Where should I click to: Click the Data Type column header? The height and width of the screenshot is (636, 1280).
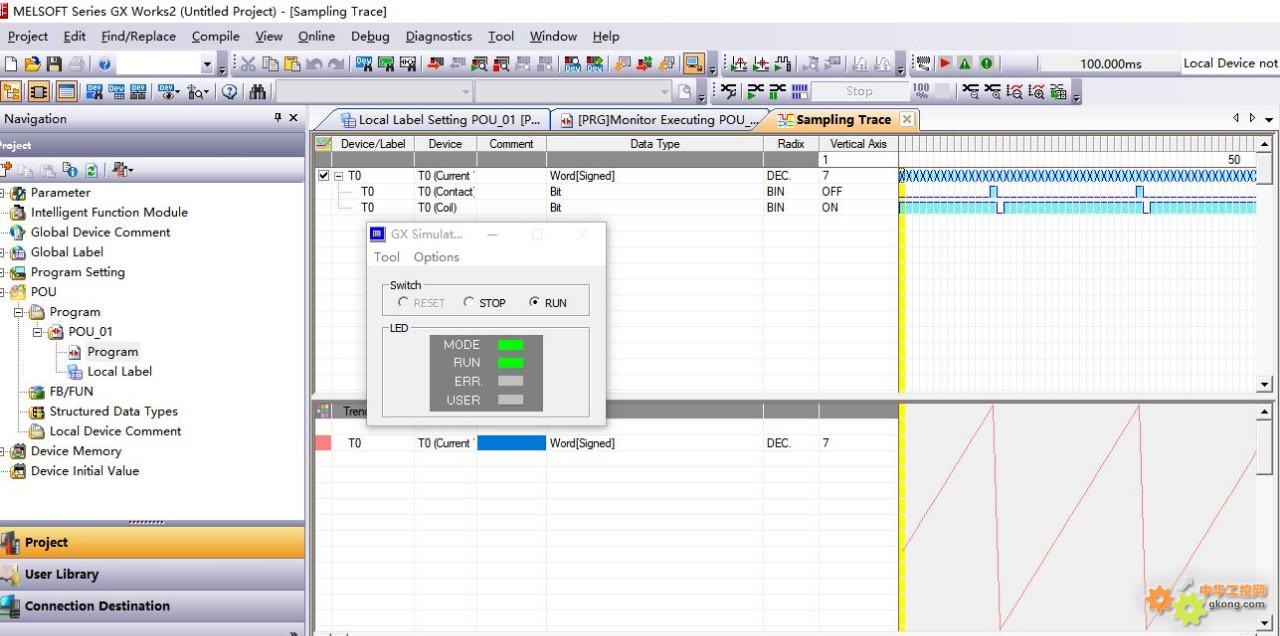click(x=654, y=144)
